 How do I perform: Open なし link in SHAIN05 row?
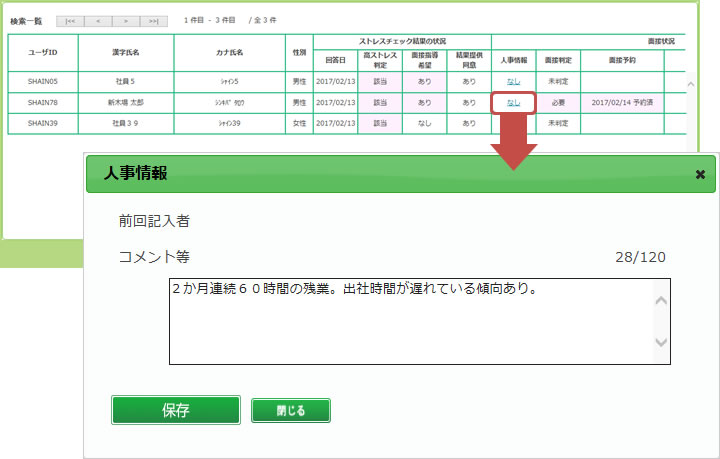(x=513, y=82)
